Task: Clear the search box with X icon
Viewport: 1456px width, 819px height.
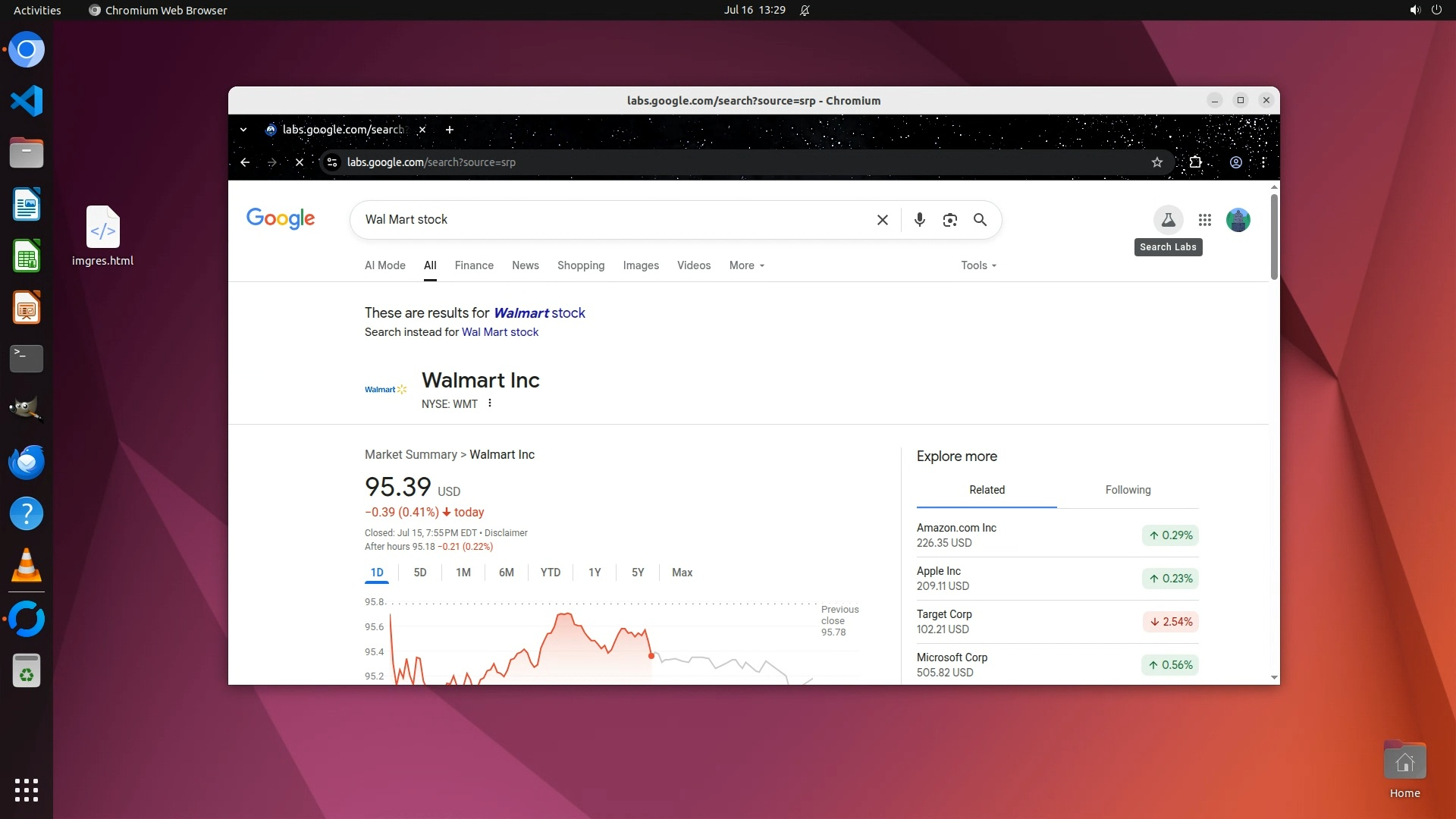Action: click(x=882, y=220)
